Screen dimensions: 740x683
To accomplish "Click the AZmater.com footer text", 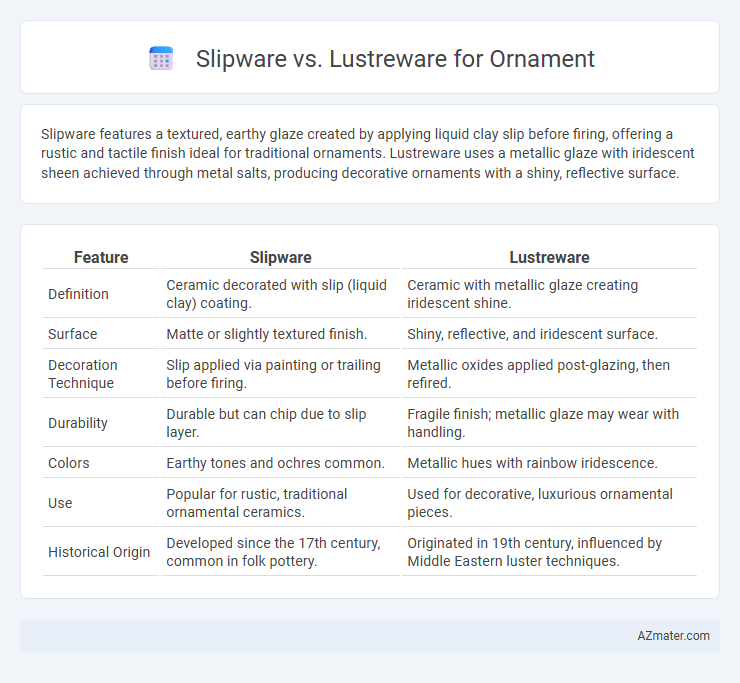I will tap(673, 636).
